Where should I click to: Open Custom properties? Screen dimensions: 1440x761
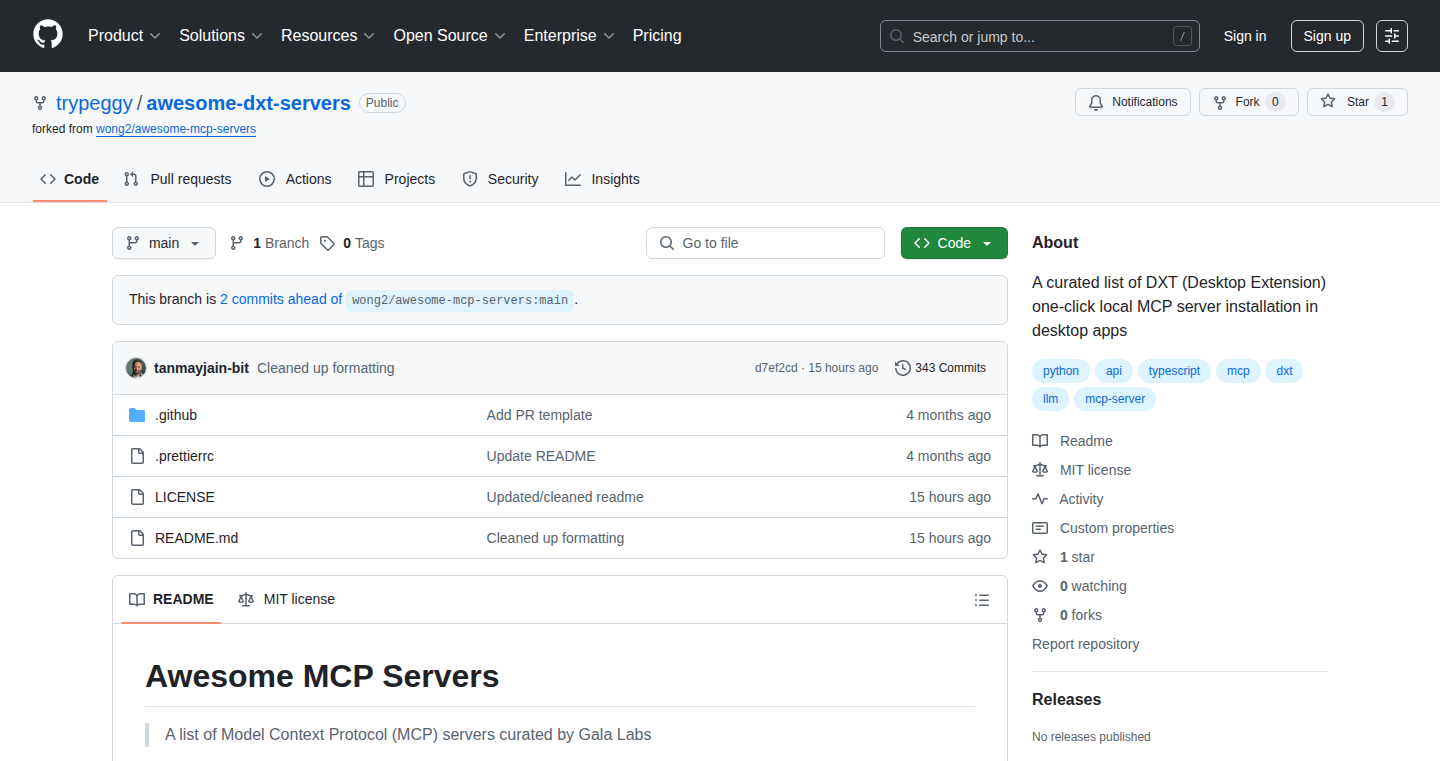pos(1103,528)
